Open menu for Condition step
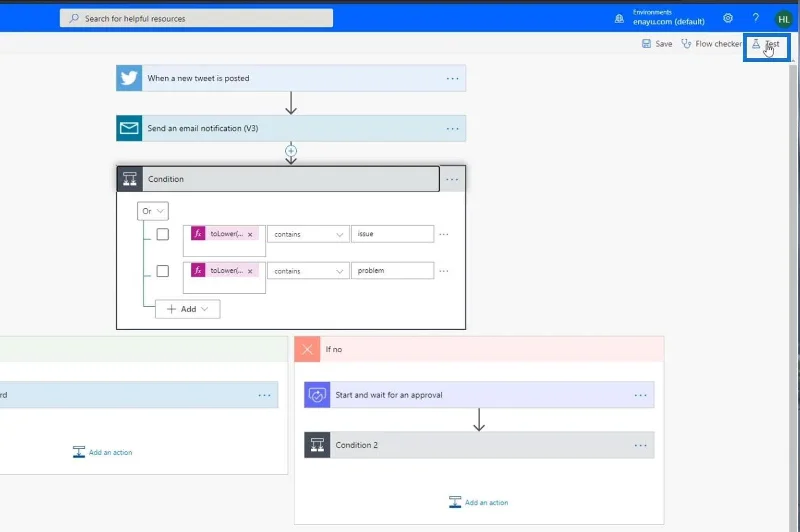 tap(452, 180)
